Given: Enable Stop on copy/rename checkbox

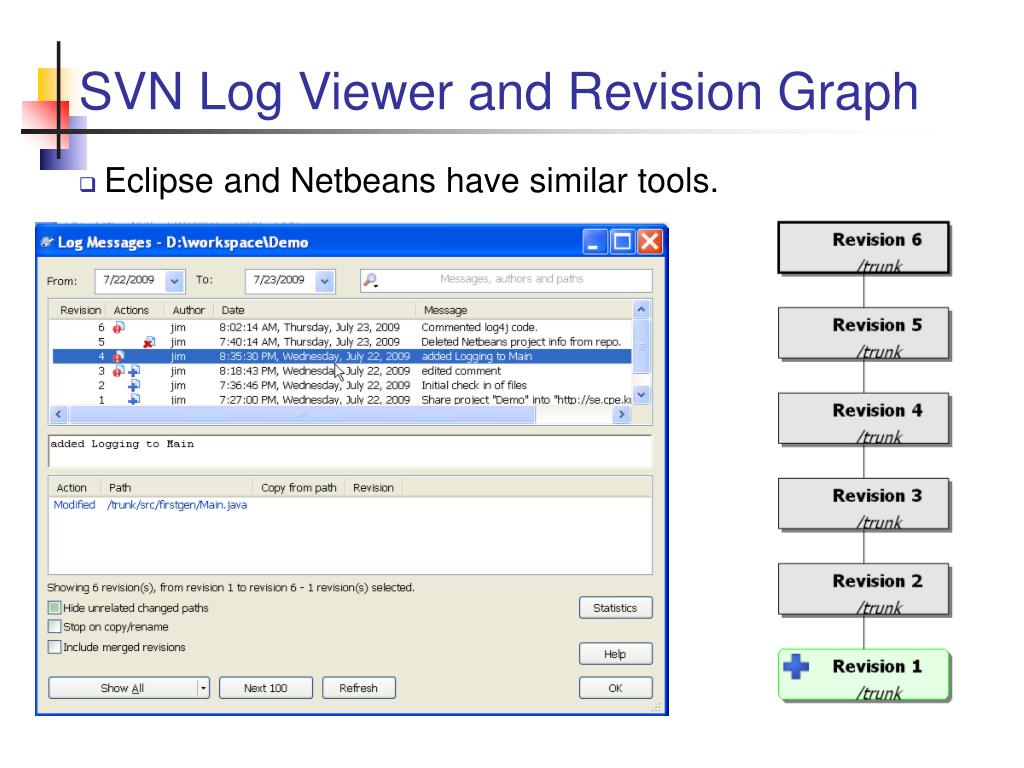Looking at the screenshot, I should pyautogui.click(x=55, y=627).
